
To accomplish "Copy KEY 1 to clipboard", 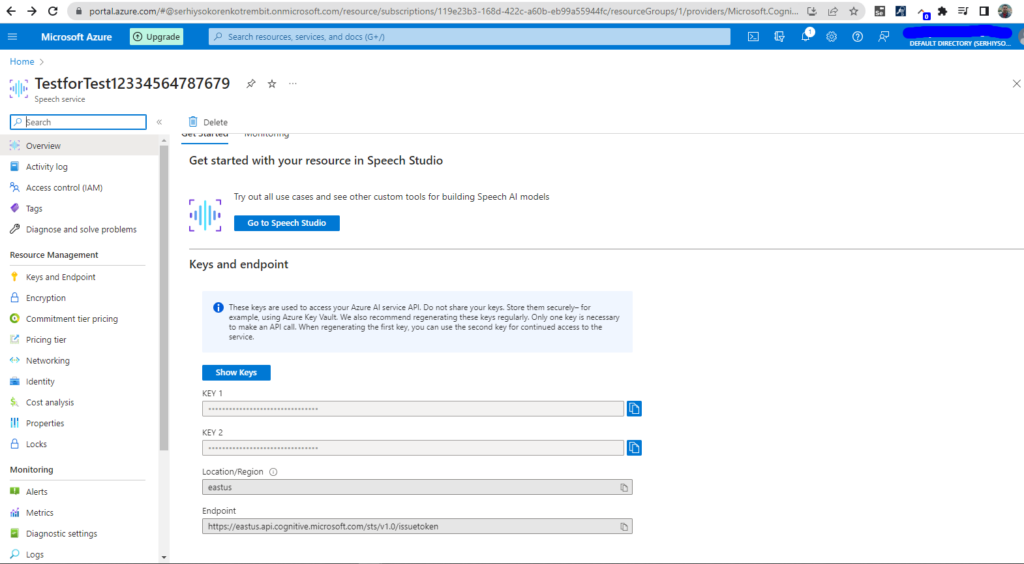I will 634,409.
